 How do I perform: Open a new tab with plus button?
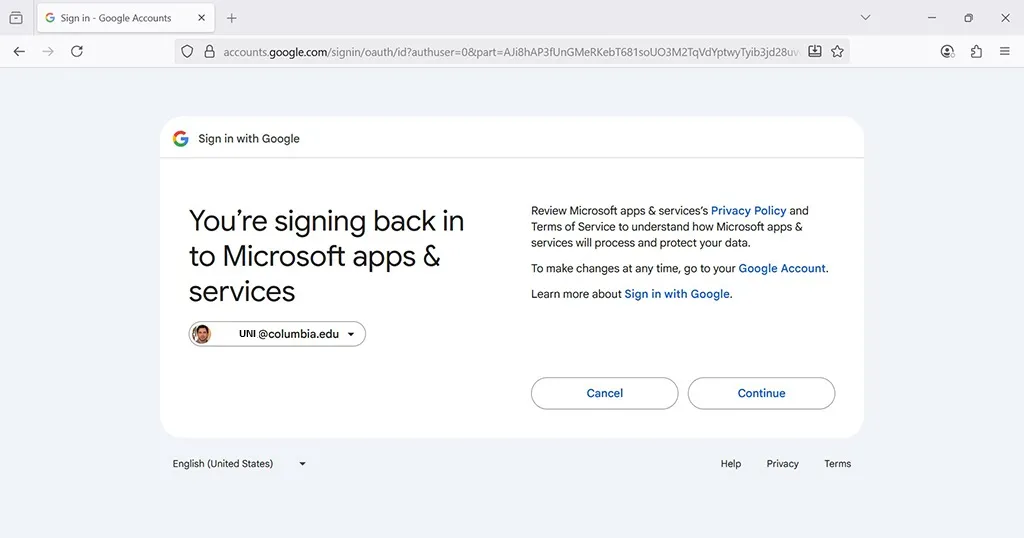pyautogui.click(x=231, y=18)
